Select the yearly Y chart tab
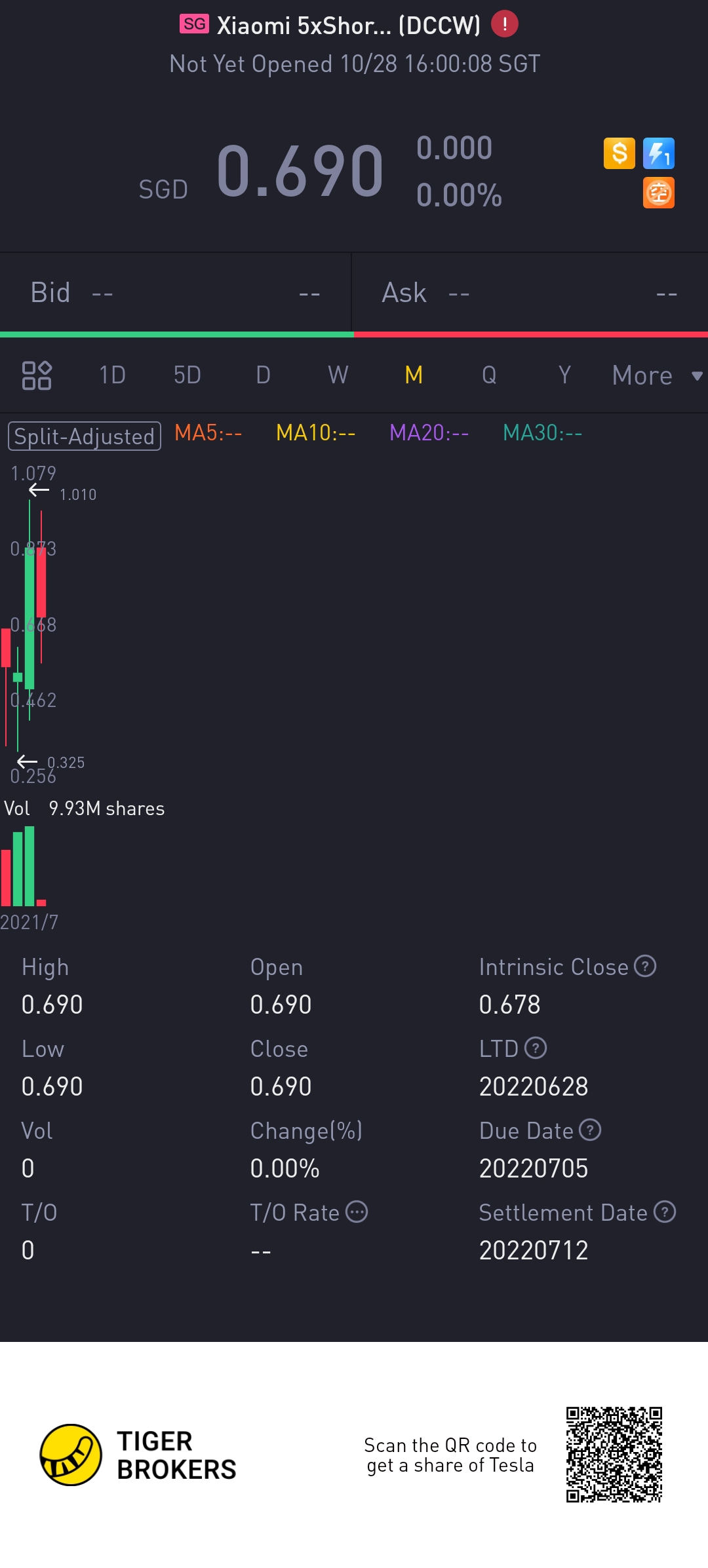 click(x=564, y=375)
